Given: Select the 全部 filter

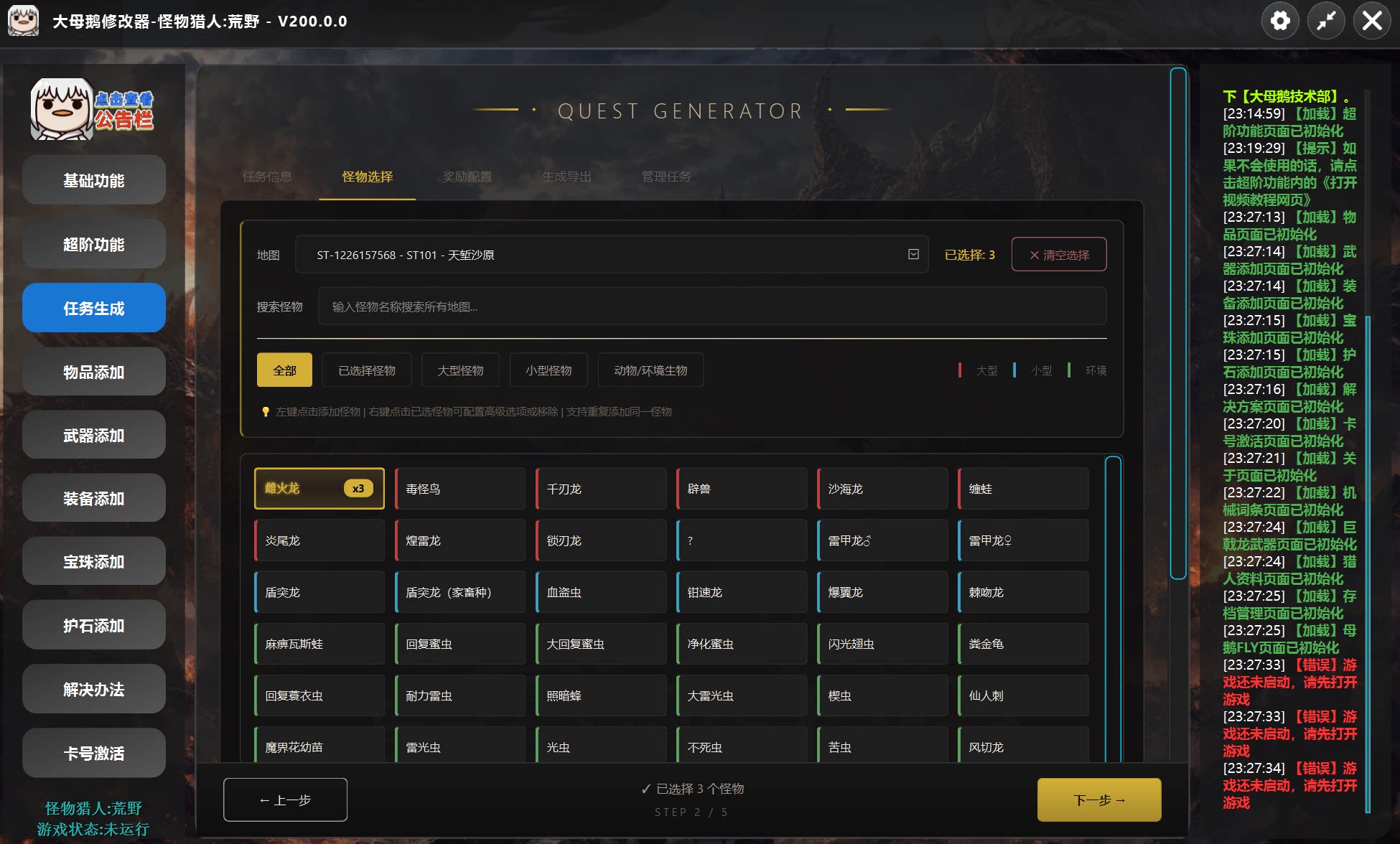Looking at the screenshot, I should pos(284,370).
